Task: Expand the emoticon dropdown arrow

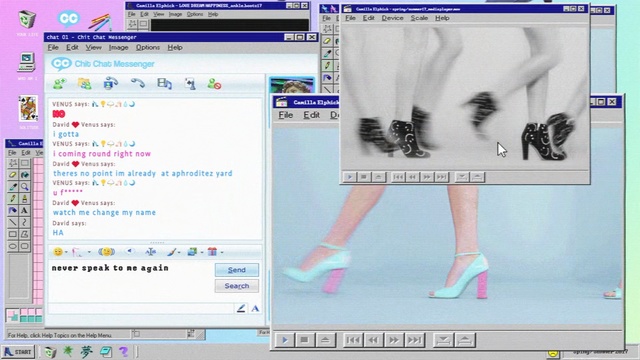Action: click(x=66, y=252)
